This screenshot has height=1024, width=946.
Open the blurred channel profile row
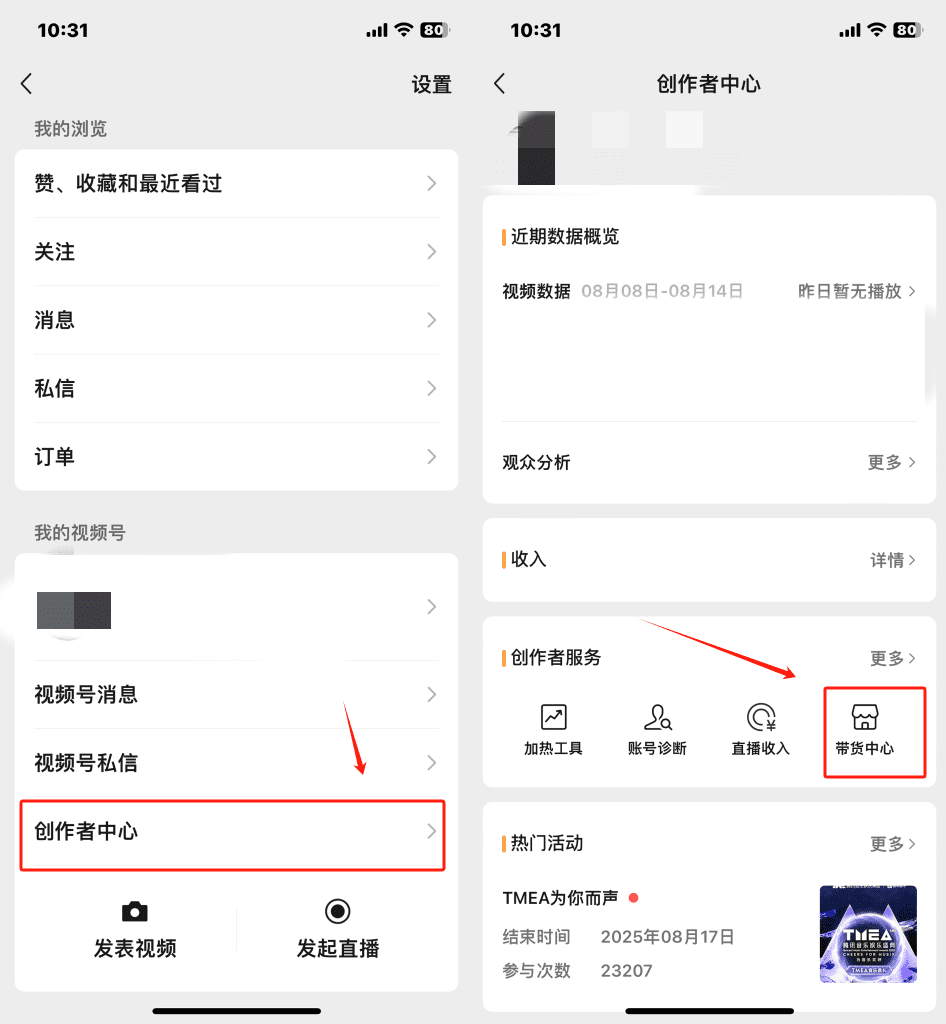tap(236, 607)
